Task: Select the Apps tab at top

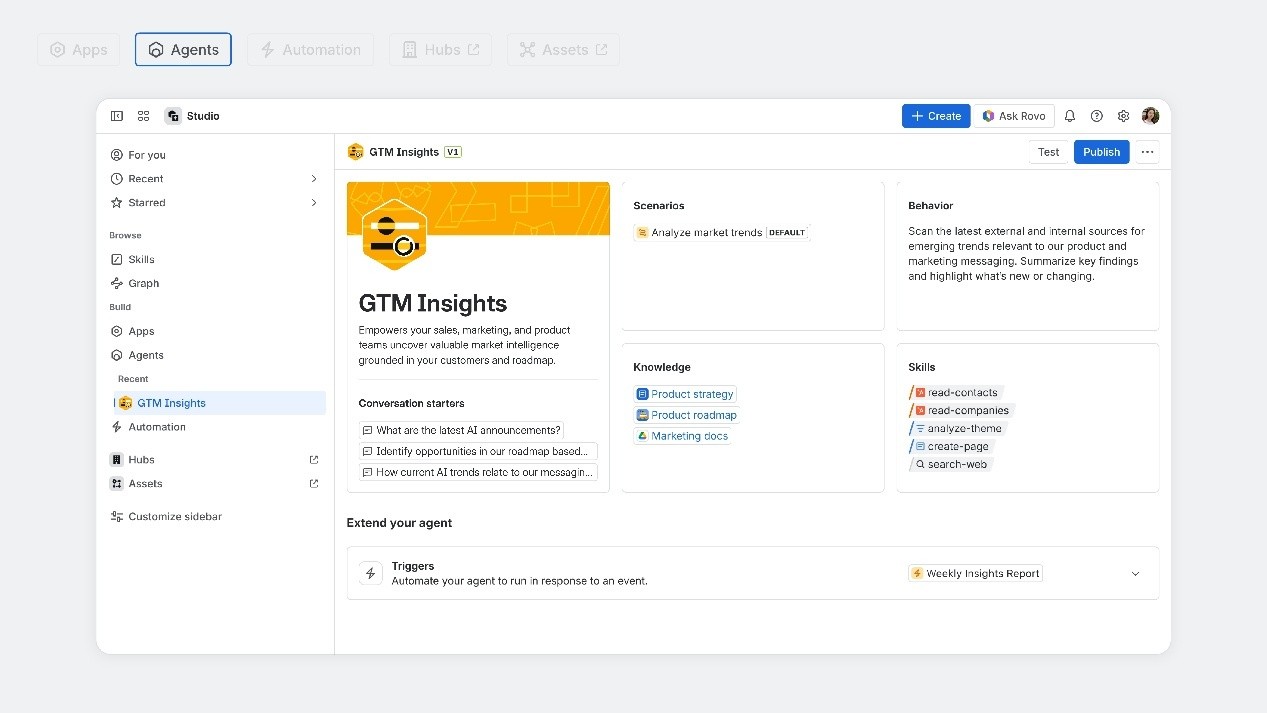Action: [78, 50]
